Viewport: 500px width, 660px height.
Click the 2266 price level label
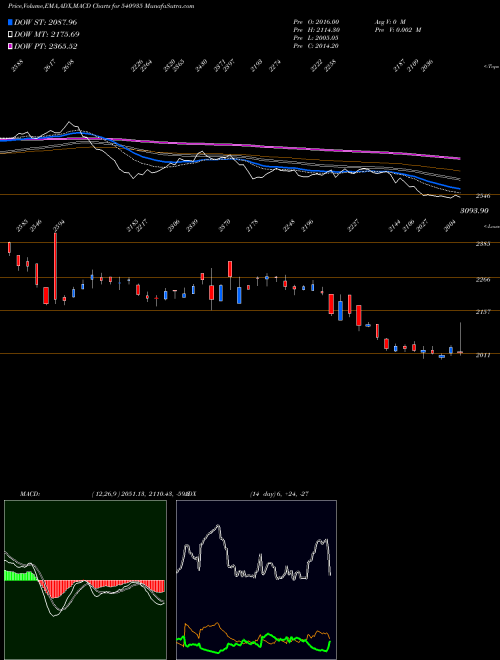[x=483, y=279]
